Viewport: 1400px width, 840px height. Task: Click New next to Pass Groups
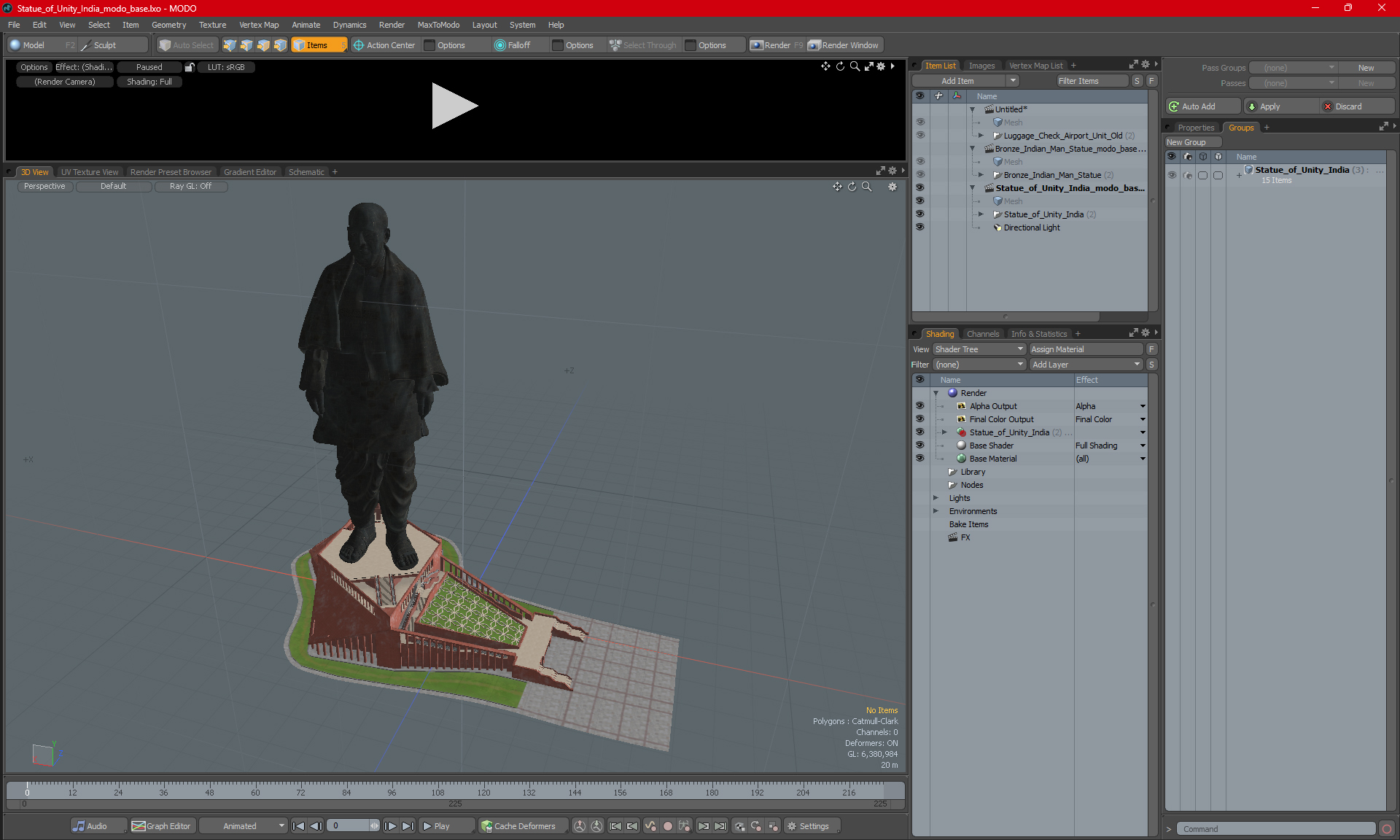(x=1366, y=68)
